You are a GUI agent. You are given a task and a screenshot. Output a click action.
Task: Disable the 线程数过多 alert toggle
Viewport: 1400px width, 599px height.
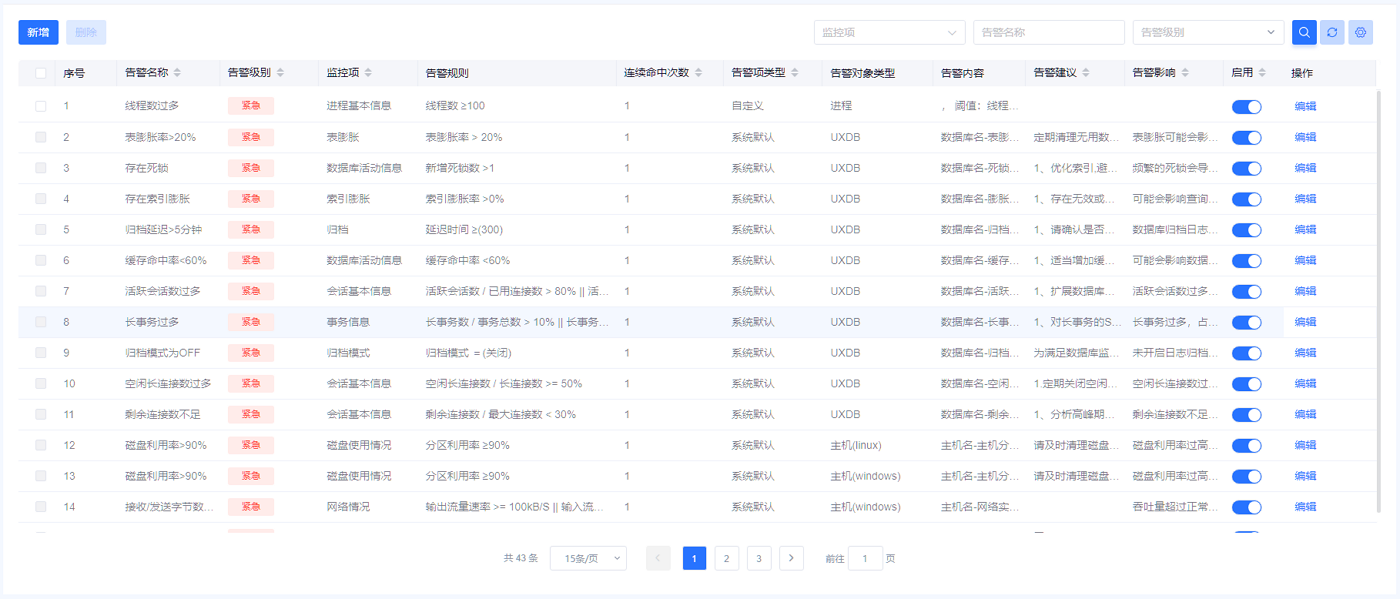[x=1246, y=107]
